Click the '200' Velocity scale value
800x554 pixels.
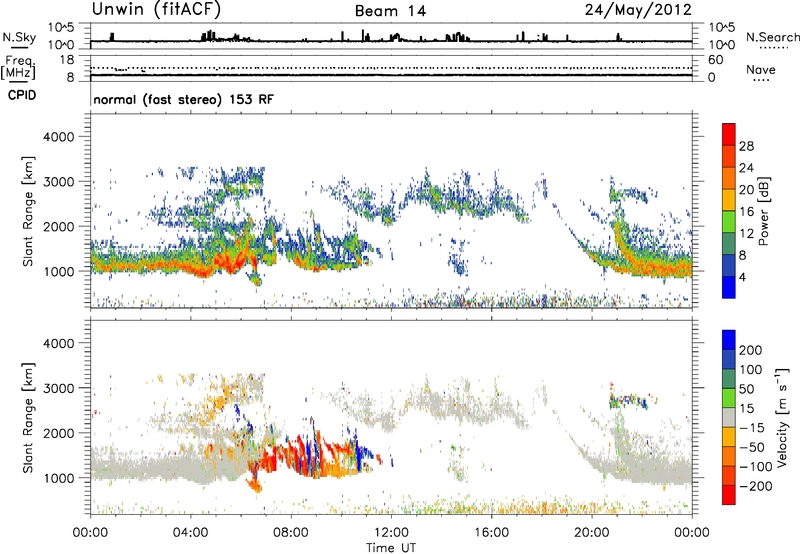tap(751, 350)
